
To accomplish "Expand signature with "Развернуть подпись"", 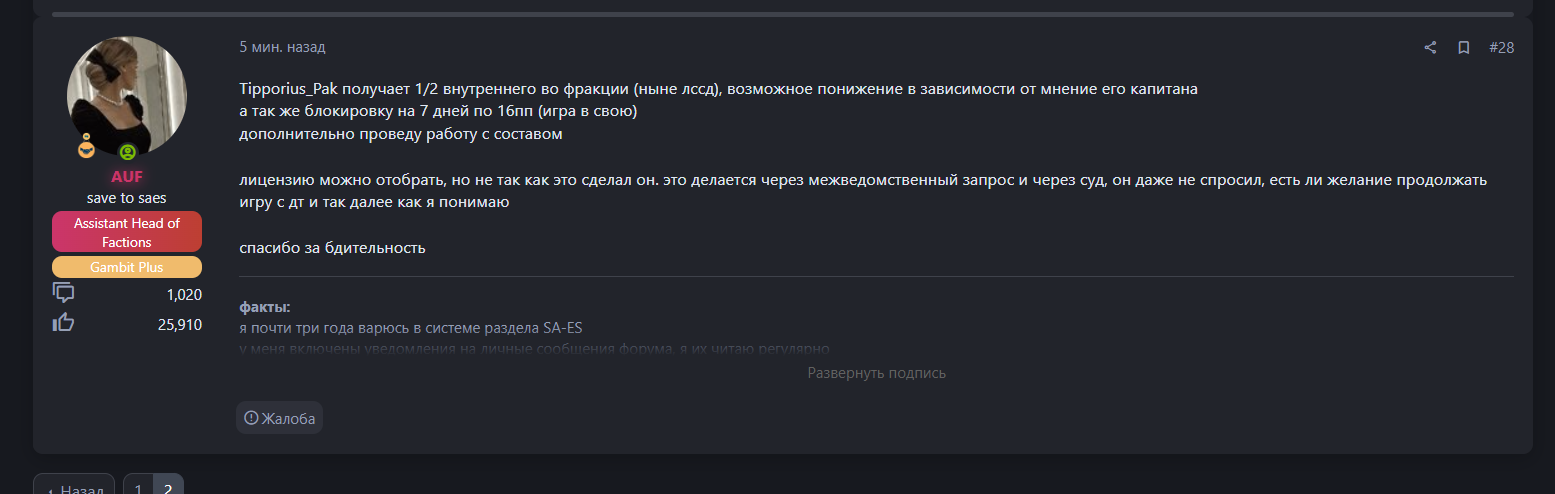I will pyautogui.click(x=876, y=373).
